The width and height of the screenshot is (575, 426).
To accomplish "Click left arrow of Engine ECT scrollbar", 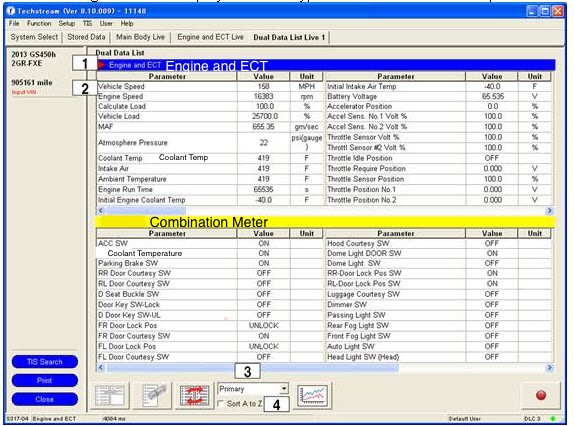I will (101, 210).
